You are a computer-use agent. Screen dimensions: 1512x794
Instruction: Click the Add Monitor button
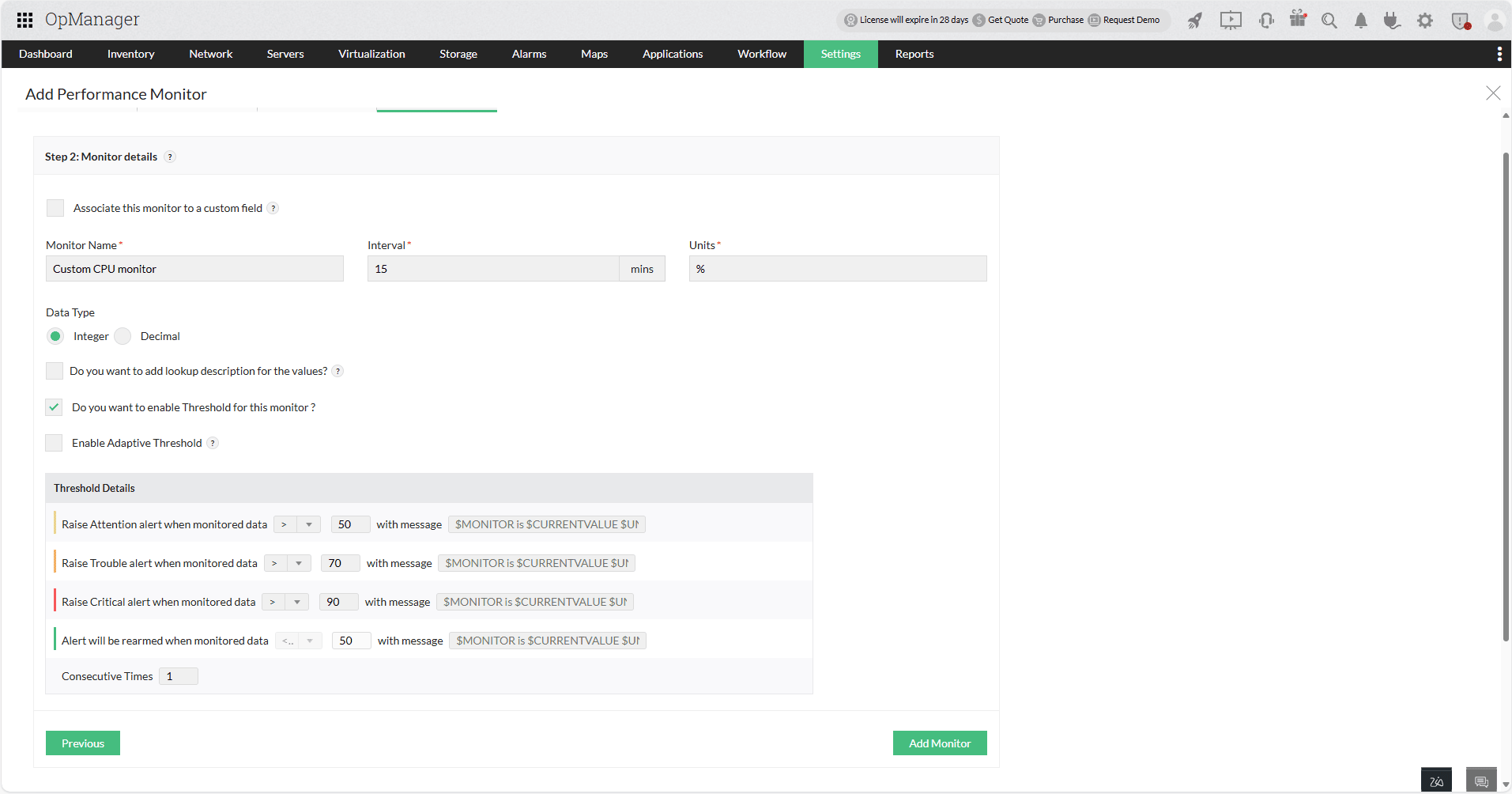pos(939,743)
